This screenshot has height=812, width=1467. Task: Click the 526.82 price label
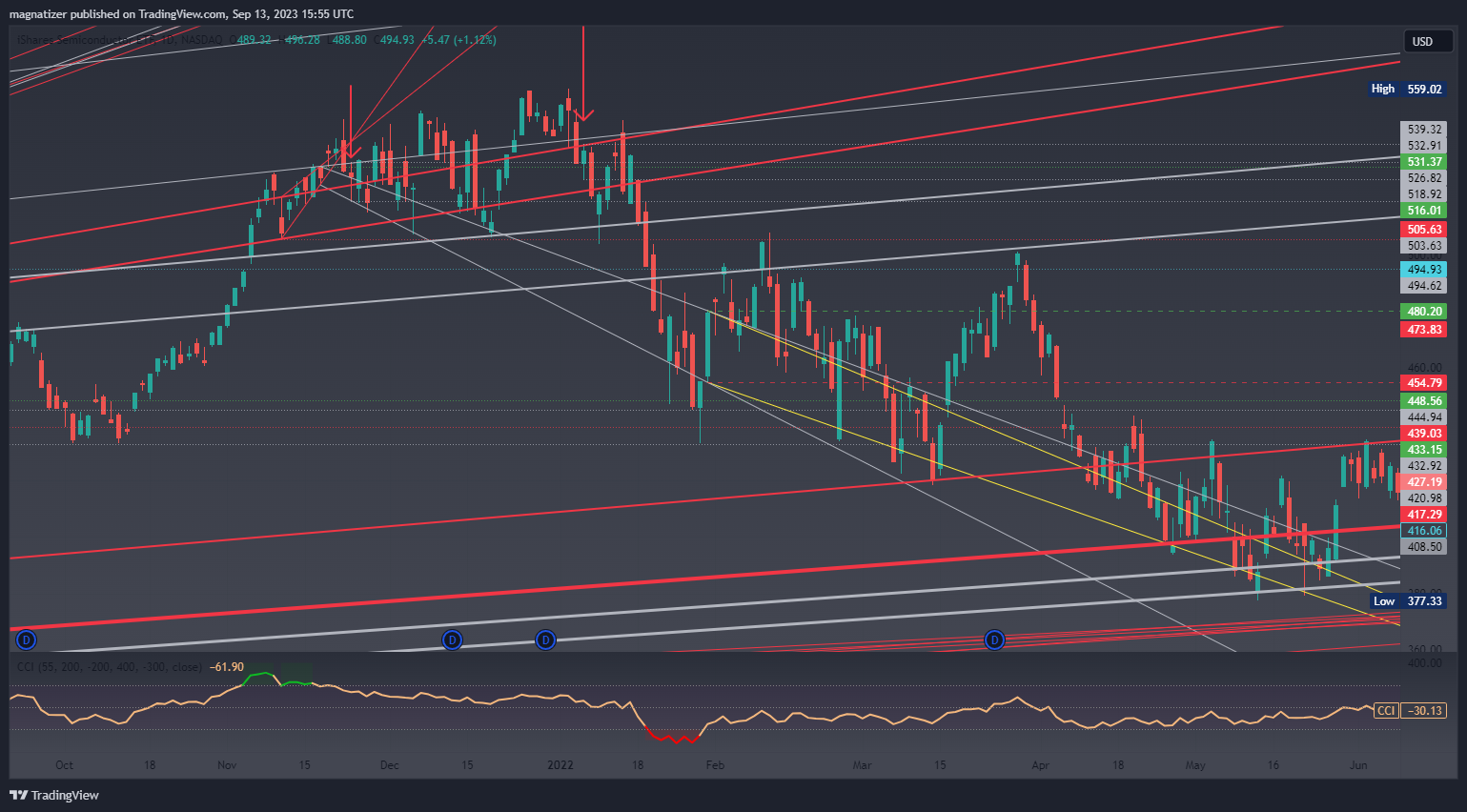pyautogui.click(x=1424, y=178)
